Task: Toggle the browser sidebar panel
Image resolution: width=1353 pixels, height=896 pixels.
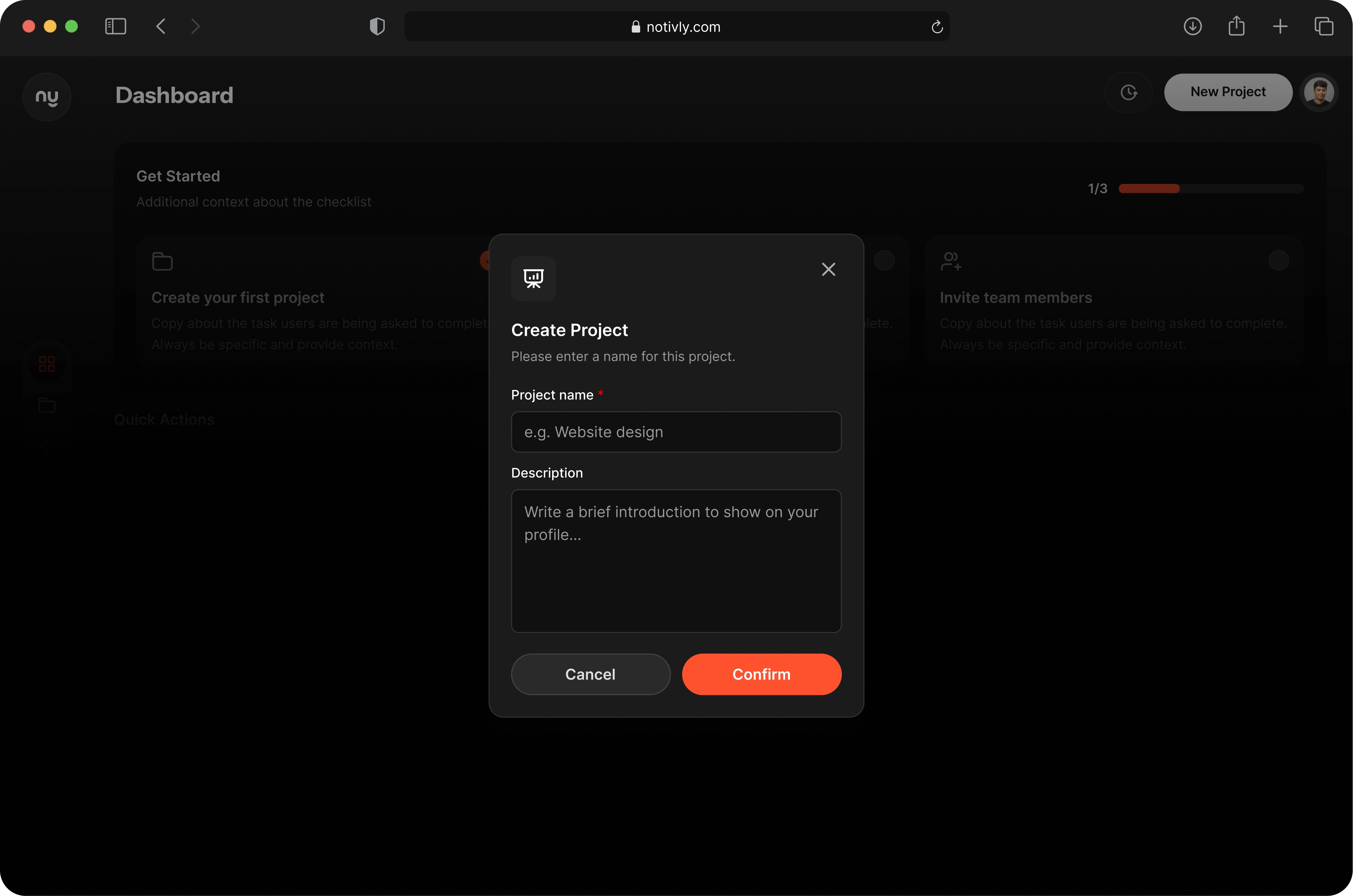Action: pyautogui.click(x=115, y=26)
